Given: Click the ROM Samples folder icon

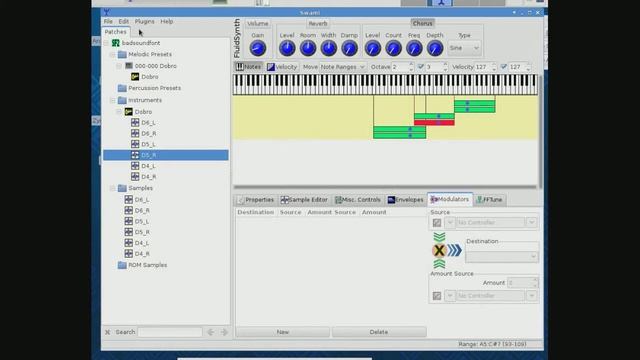Looking at the screenshot, I should pos(122,265).
